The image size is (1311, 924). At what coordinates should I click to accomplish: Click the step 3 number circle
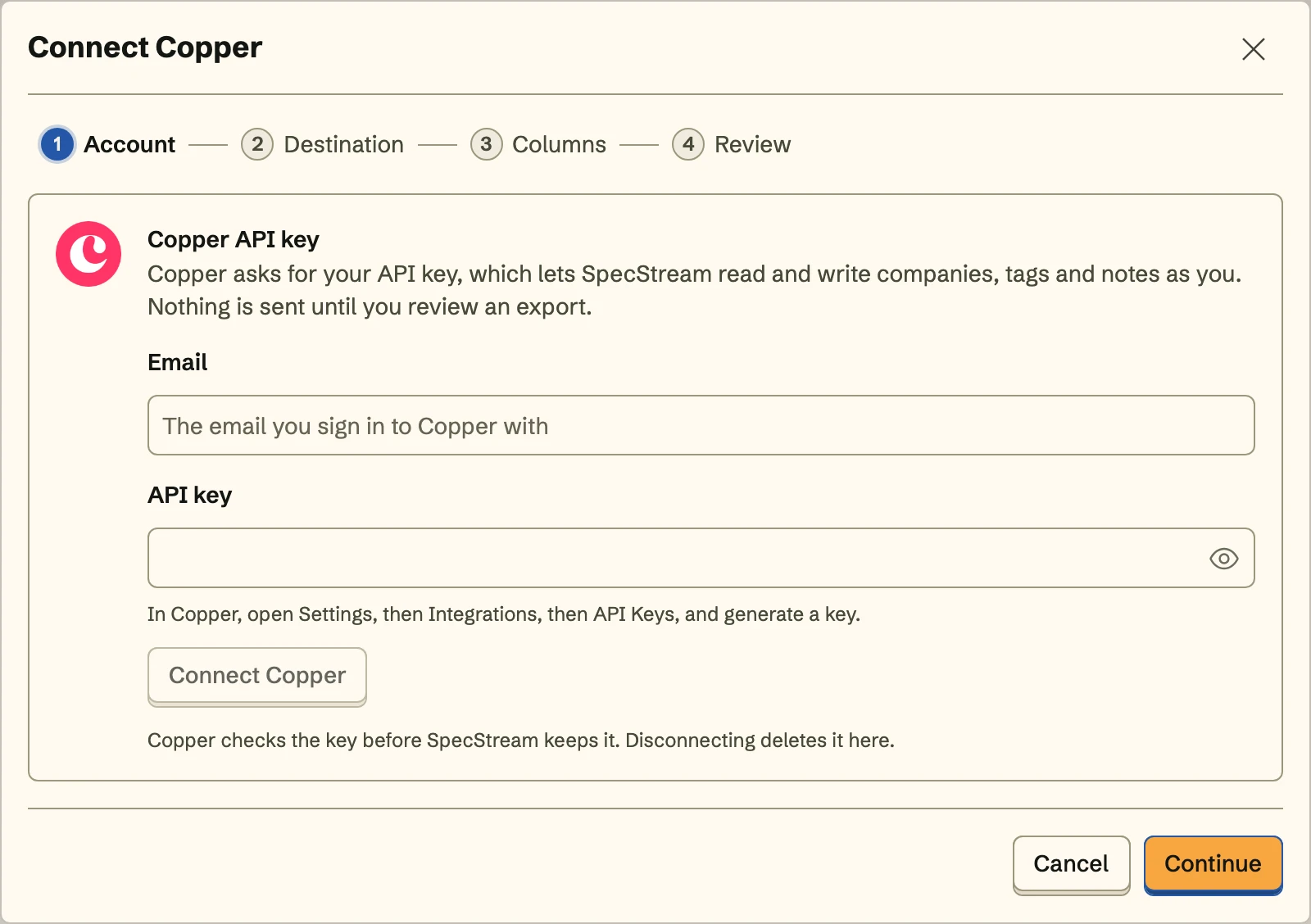486,144
